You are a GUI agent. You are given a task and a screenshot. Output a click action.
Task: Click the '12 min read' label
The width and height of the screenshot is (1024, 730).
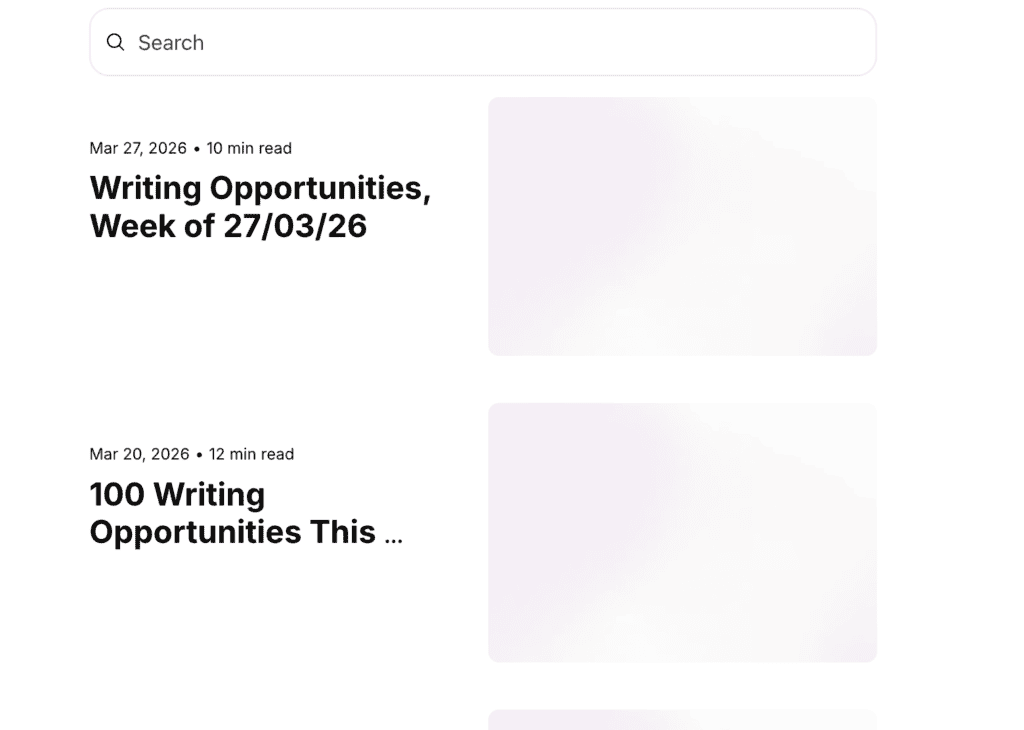(251, 454)
